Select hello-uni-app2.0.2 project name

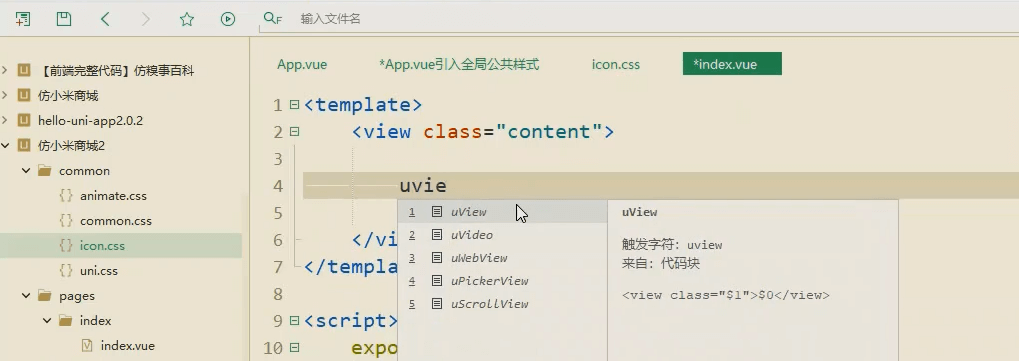(x=90, y=120)
